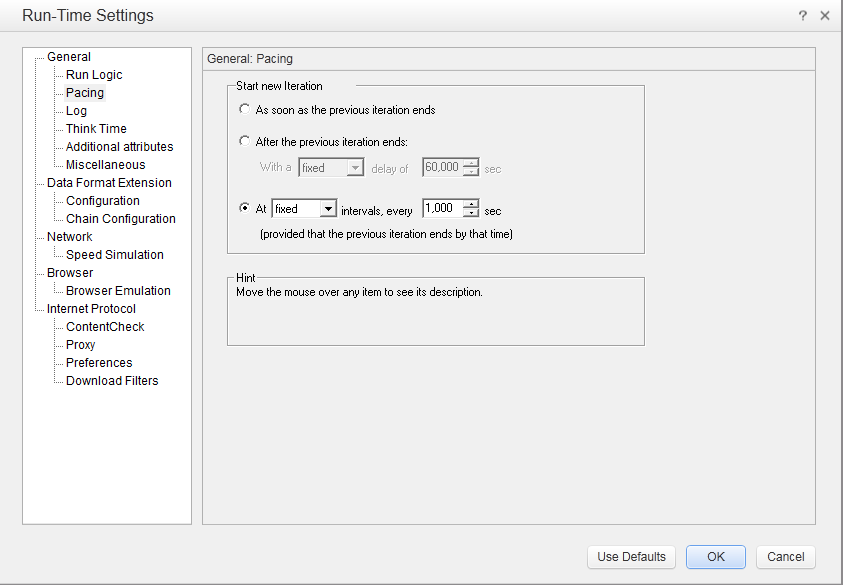Viewport: 843px width, 585px height.
Task: Click the Cancel button
Action: 785,557
